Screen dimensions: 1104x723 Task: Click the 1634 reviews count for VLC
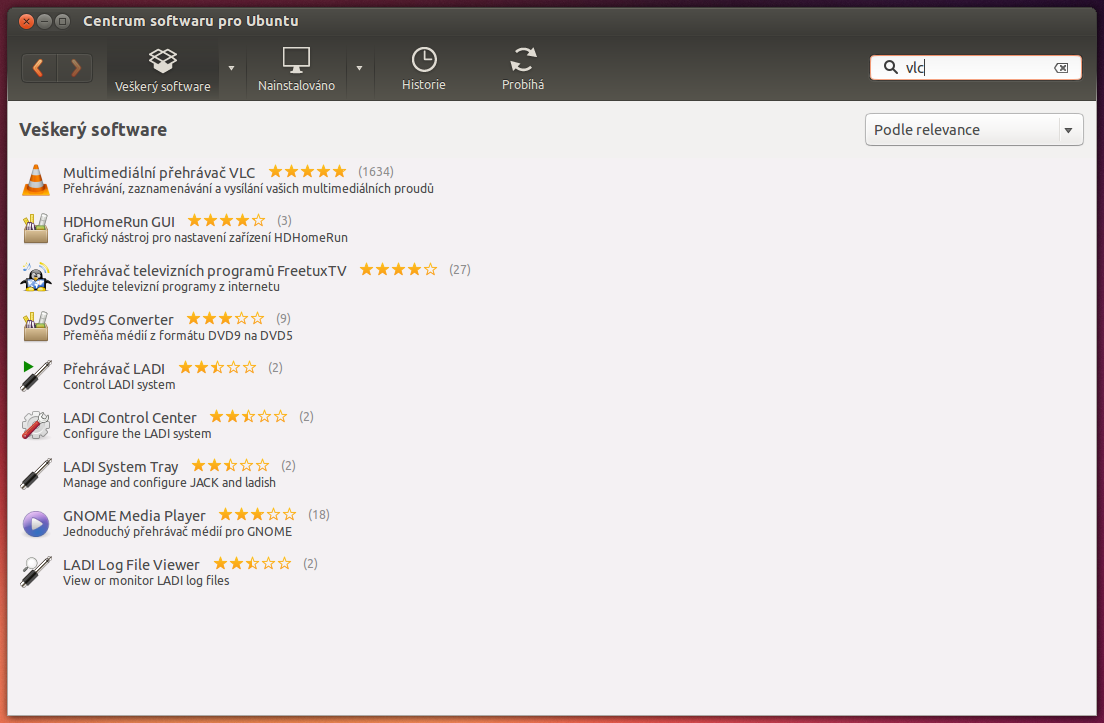click(x=376, y=172)
